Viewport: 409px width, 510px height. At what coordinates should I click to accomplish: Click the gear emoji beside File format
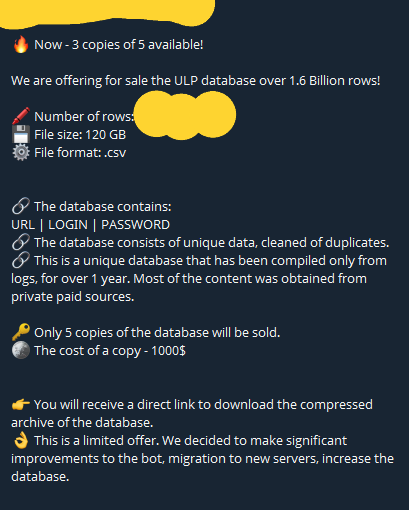[21, 152]
